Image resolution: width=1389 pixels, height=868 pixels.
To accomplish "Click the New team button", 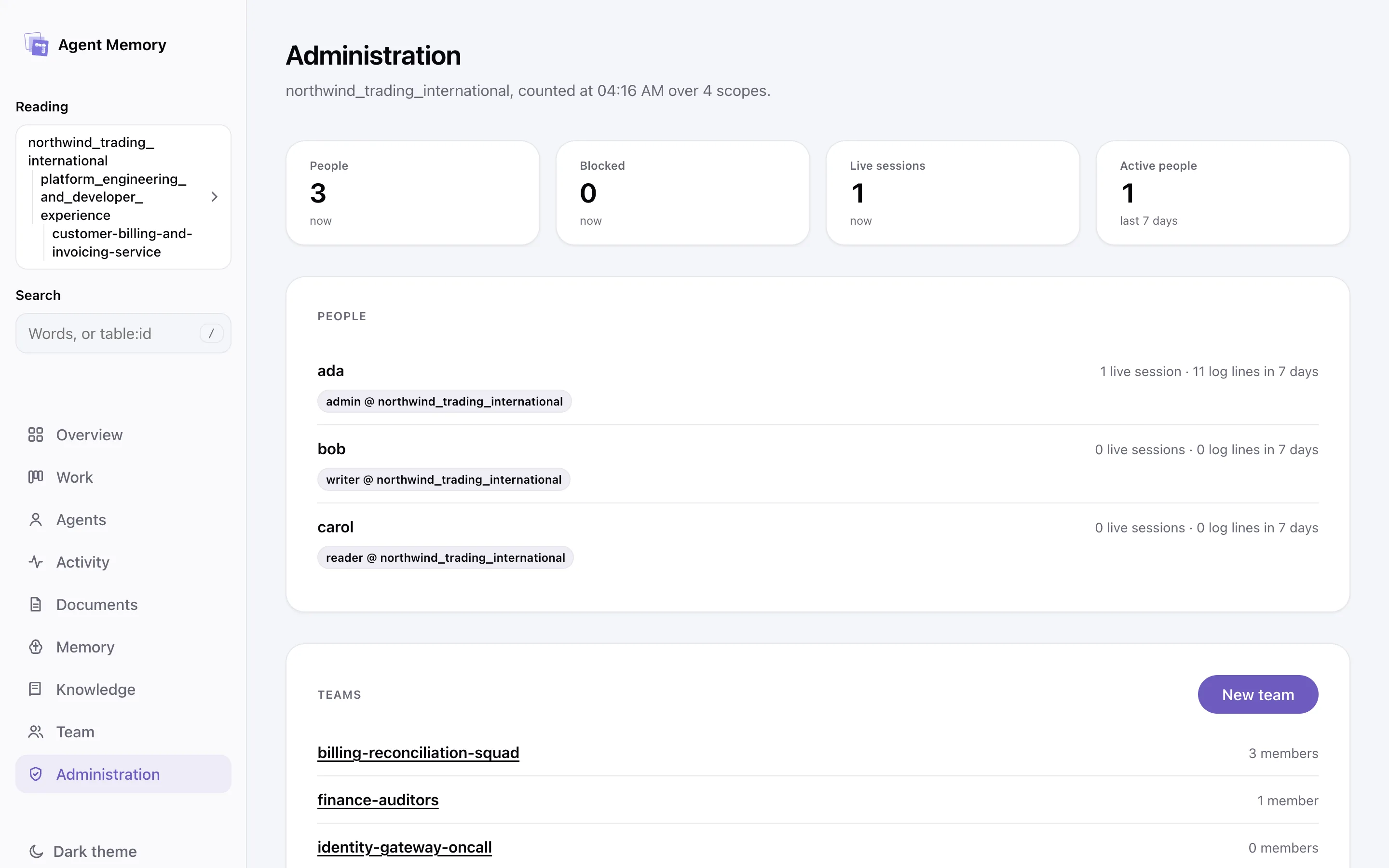I will [1257, 694].
